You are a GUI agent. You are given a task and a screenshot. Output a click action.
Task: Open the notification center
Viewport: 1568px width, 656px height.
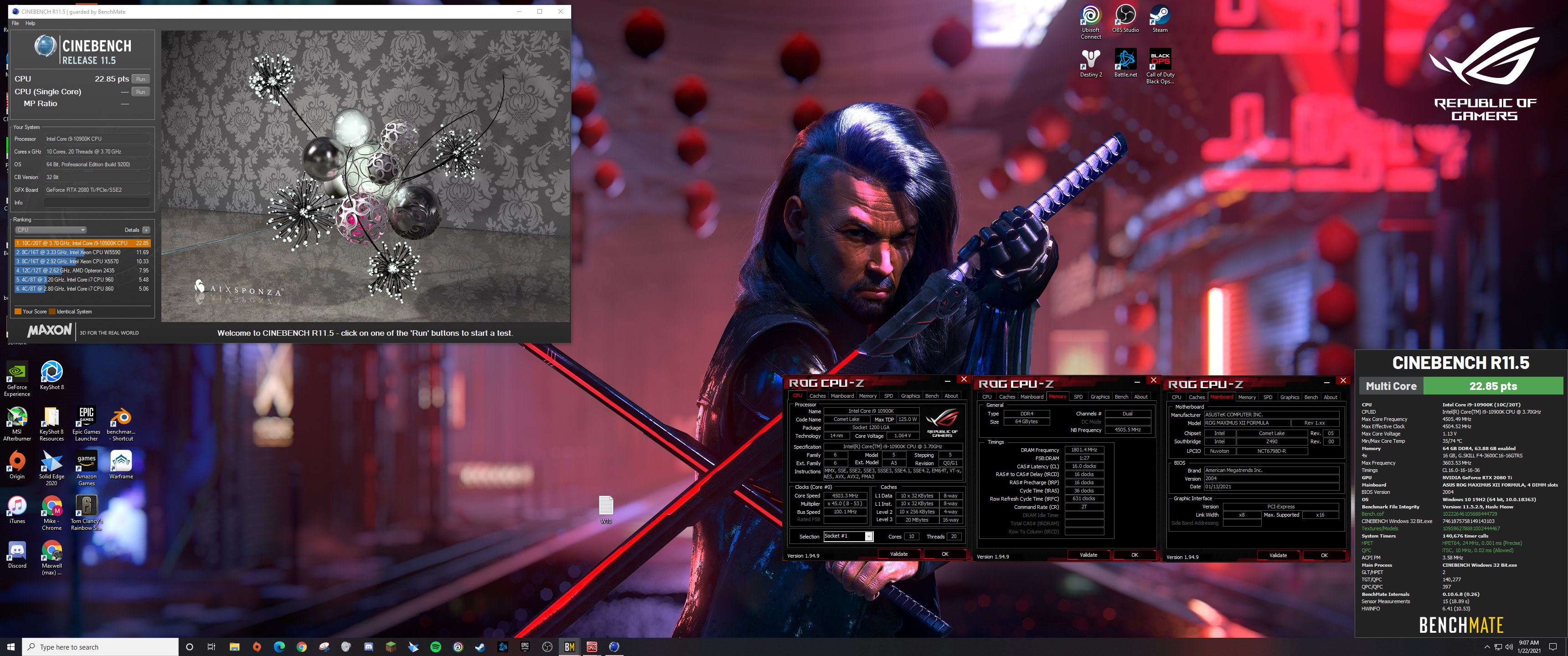1552,647
